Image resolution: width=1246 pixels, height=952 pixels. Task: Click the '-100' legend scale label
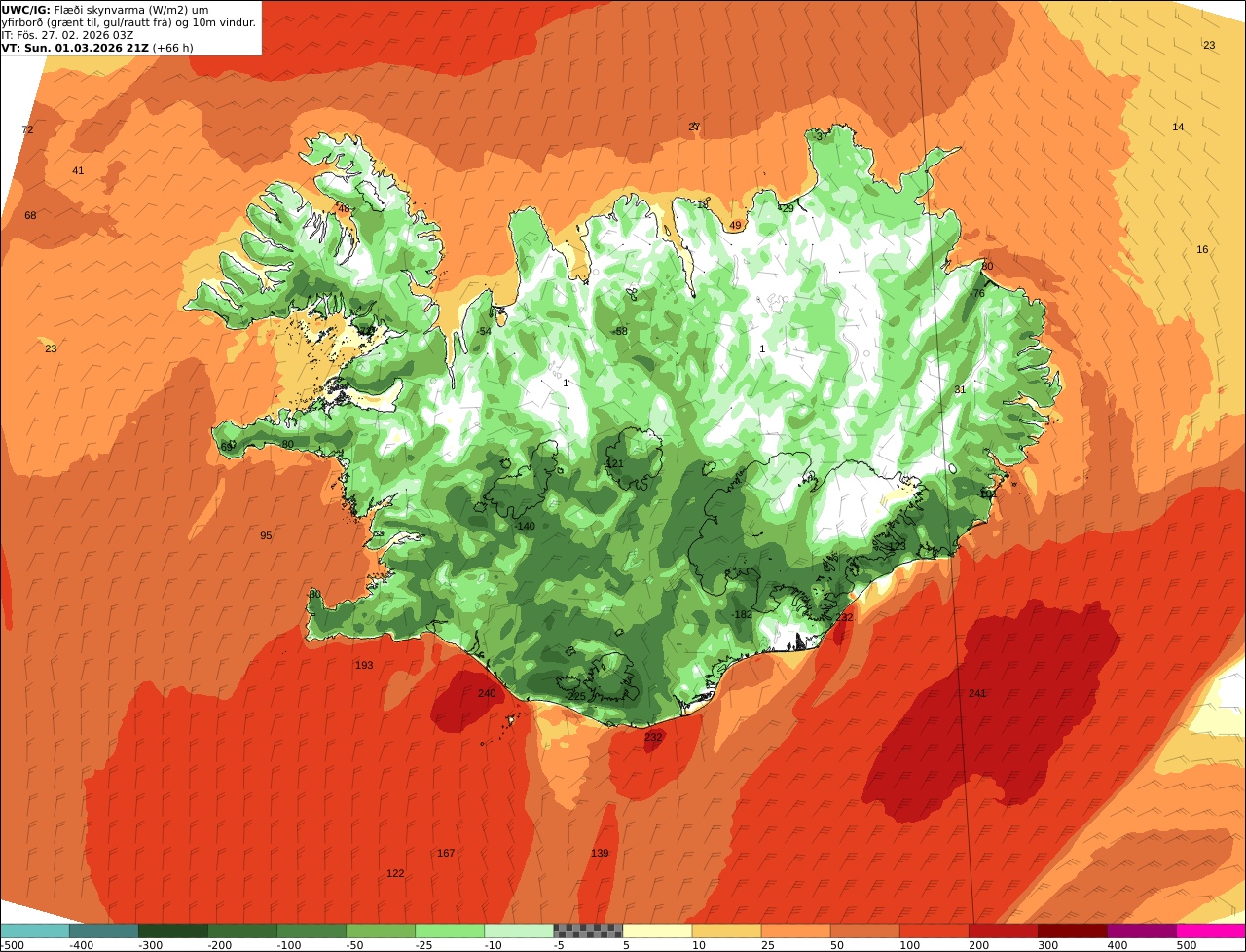pyautogui.click(x=287, y=945)
